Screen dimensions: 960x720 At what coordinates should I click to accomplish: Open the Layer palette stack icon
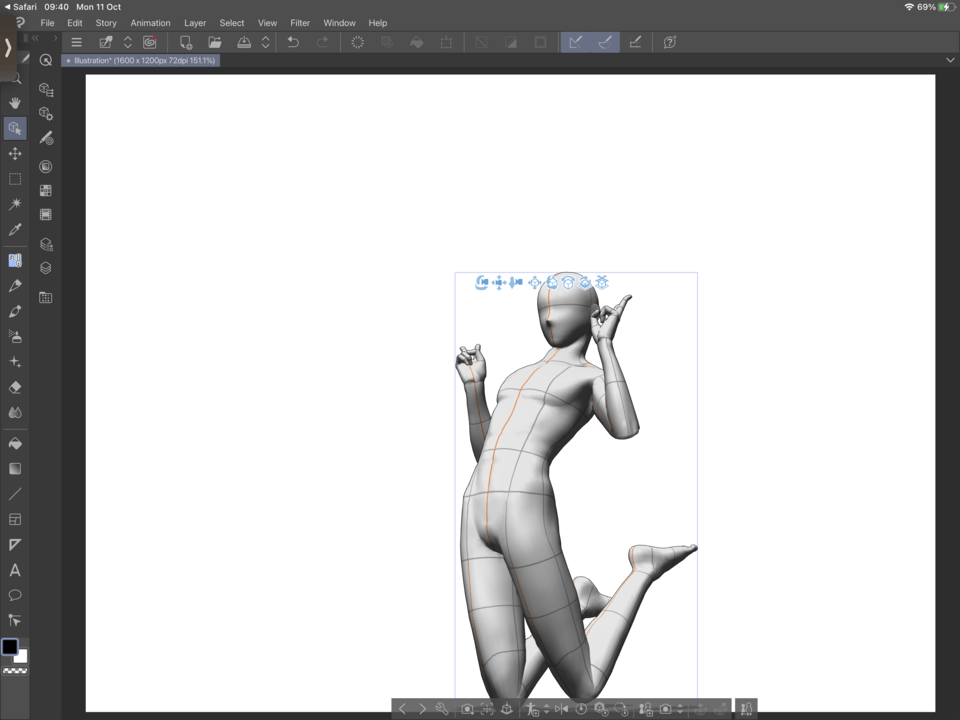click(x=45, y=268)
